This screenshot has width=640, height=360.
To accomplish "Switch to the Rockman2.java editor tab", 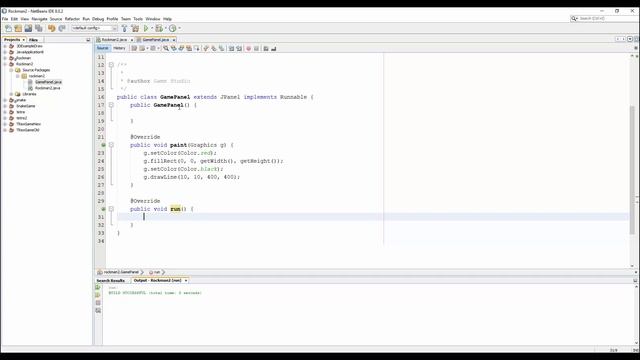I will pyautogui.click(x=114, y=40).
